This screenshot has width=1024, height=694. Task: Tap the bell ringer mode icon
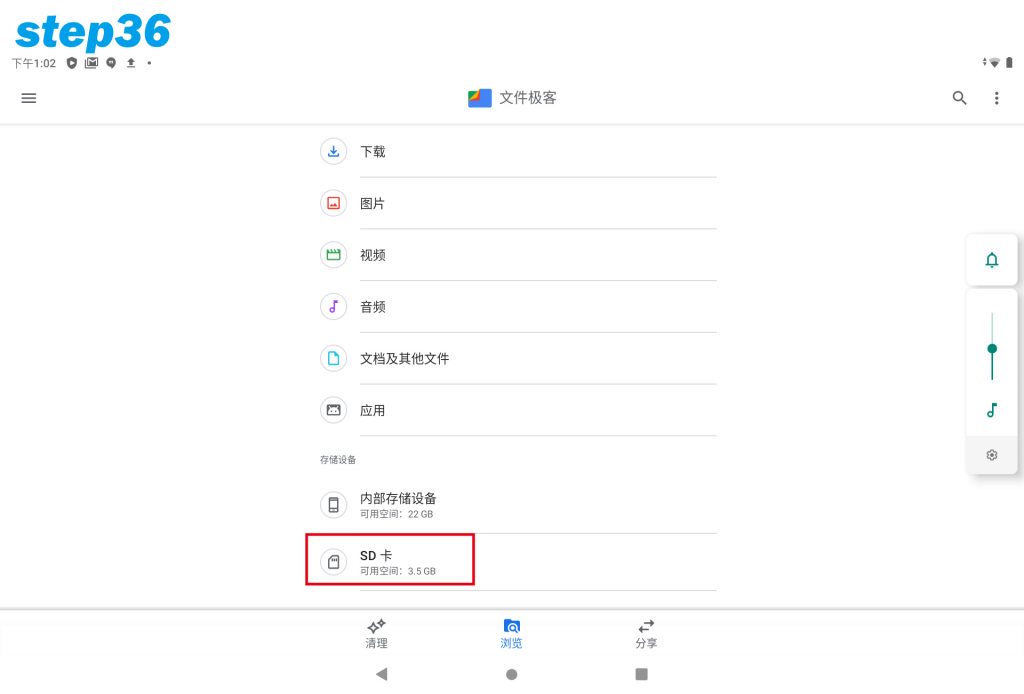(x=991, y=260)
